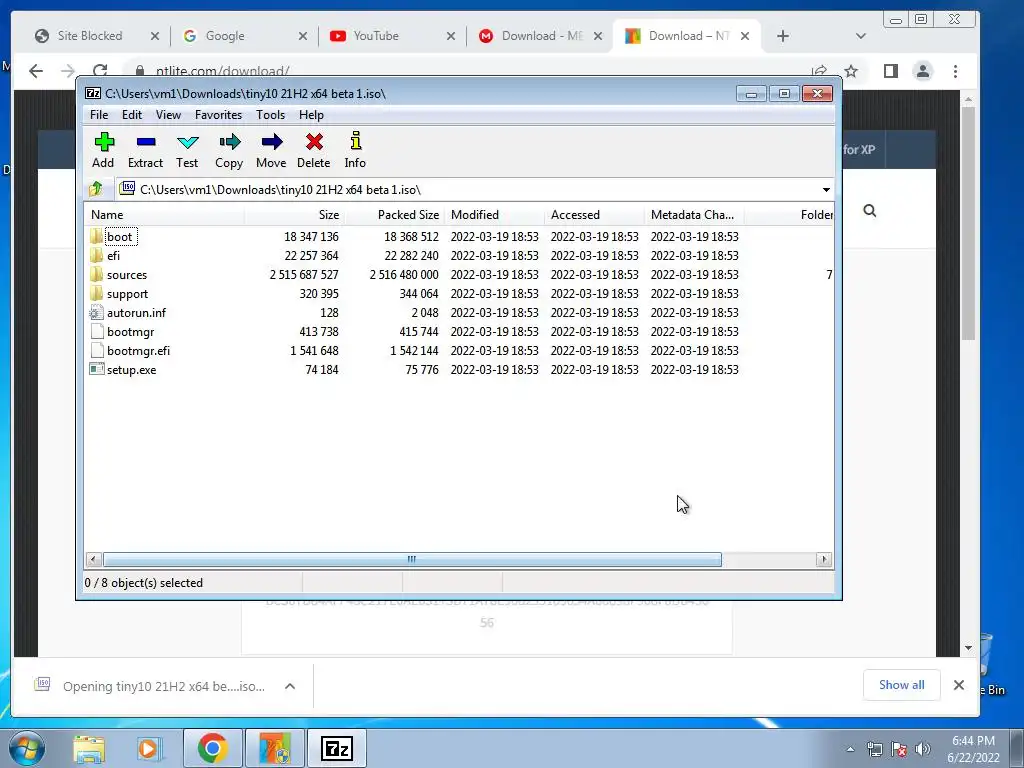The width and height of the screenshot is (1024, 768).
Task: Open the Help menu
Action: 312,115
